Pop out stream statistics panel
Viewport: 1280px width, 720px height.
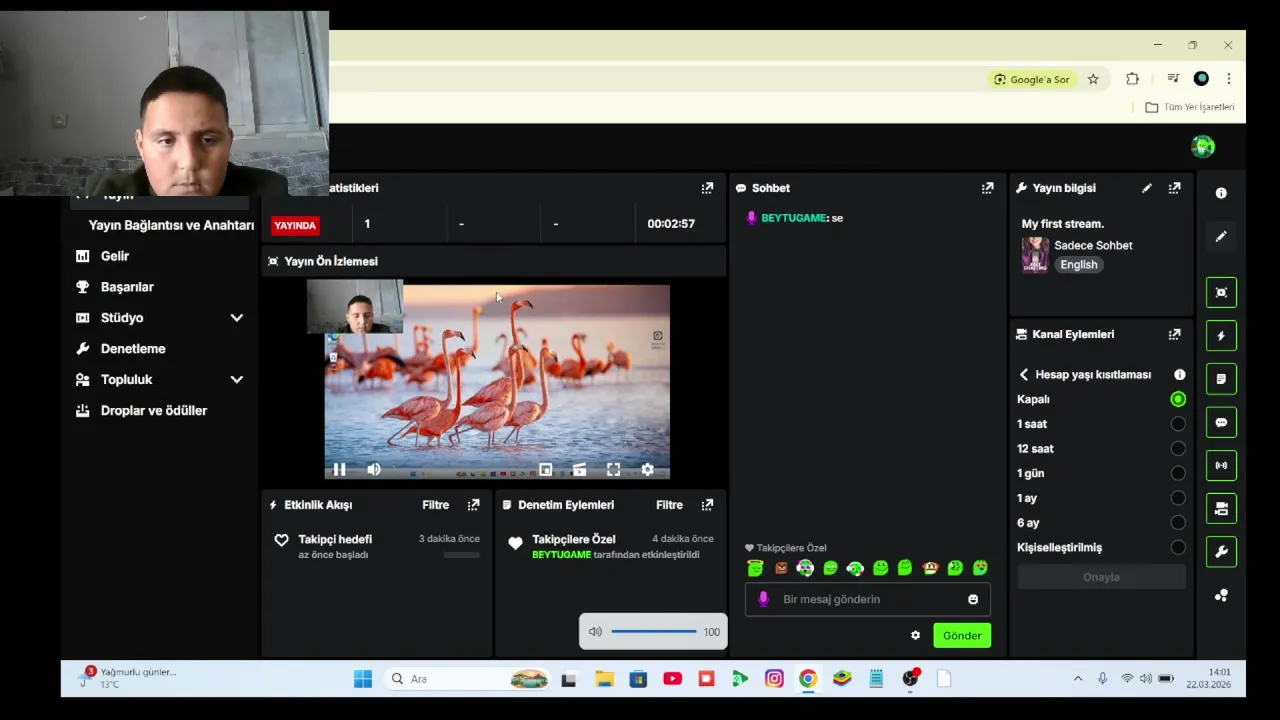(x=707, y=187)
